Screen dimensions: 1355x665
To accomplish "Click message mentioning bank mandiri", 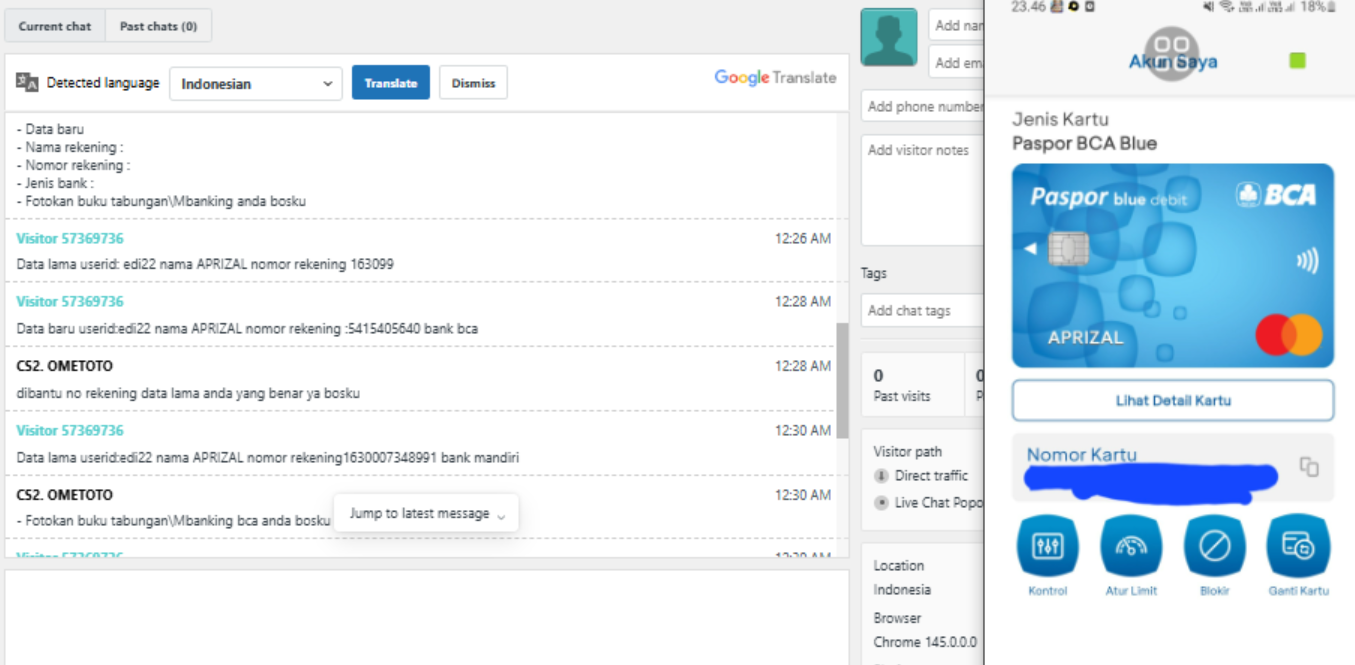I will pyautogui.click(x=267, y=457).
